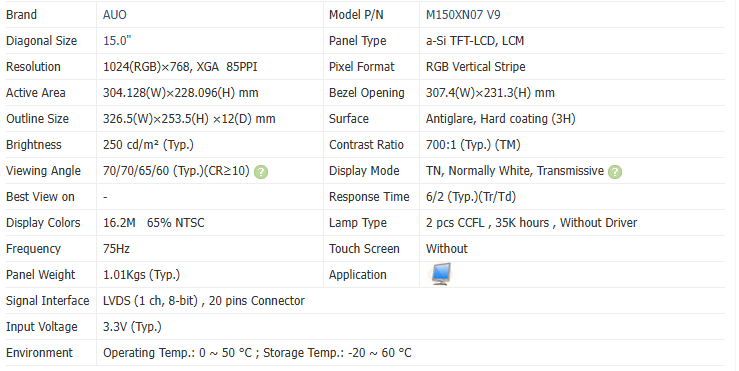Click the Panel Type a-Si TFT-LCD value
739x371 pixels.
(x=475, y=41)
